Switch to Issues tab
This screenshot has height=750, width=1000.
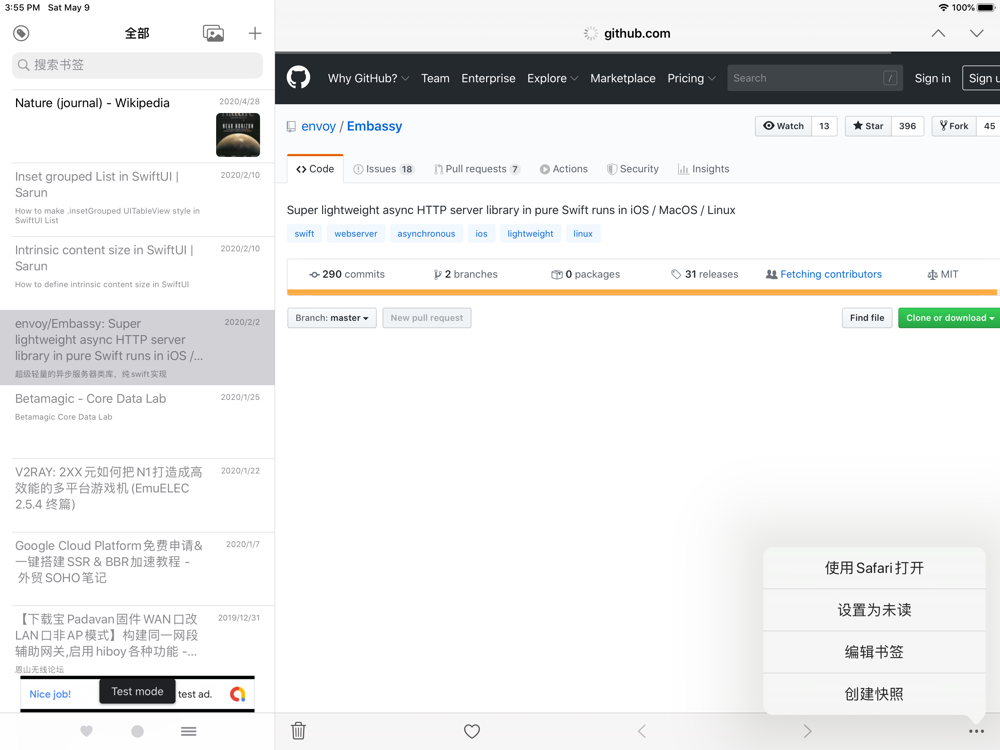[x=383, y=169]
